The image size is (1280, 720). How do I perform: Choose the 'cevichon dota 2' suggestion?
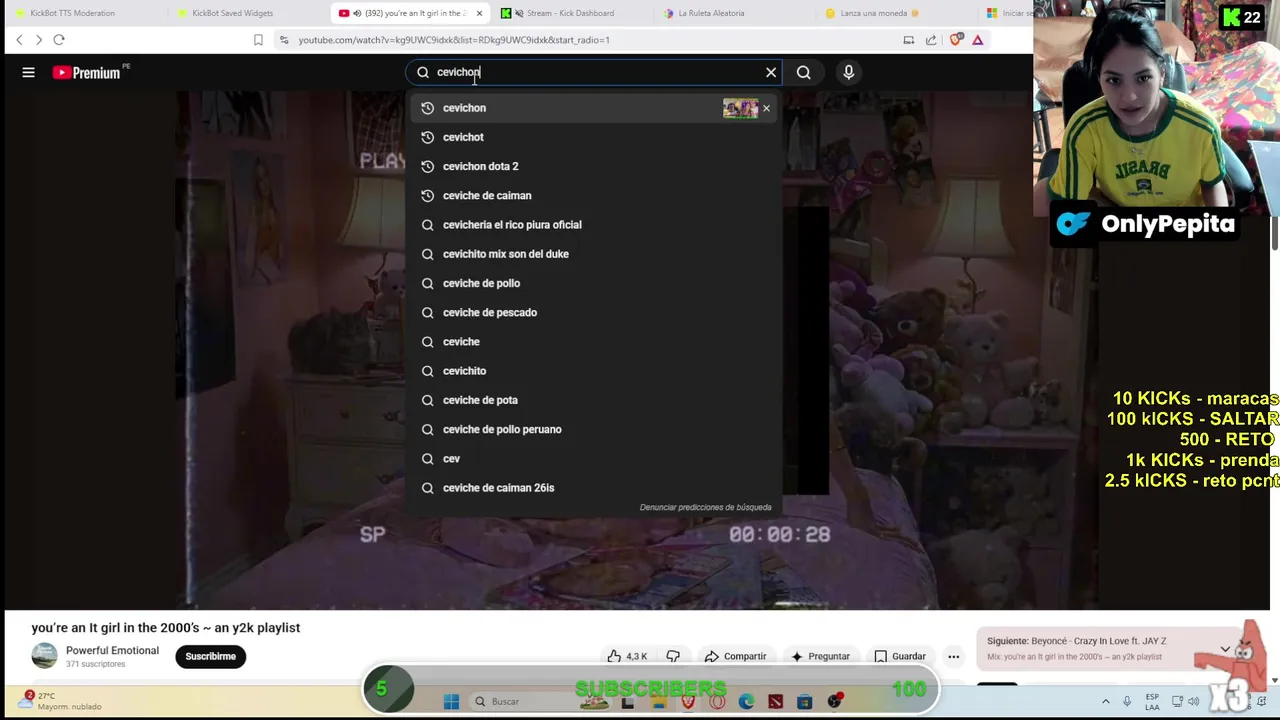coord(595,166)
